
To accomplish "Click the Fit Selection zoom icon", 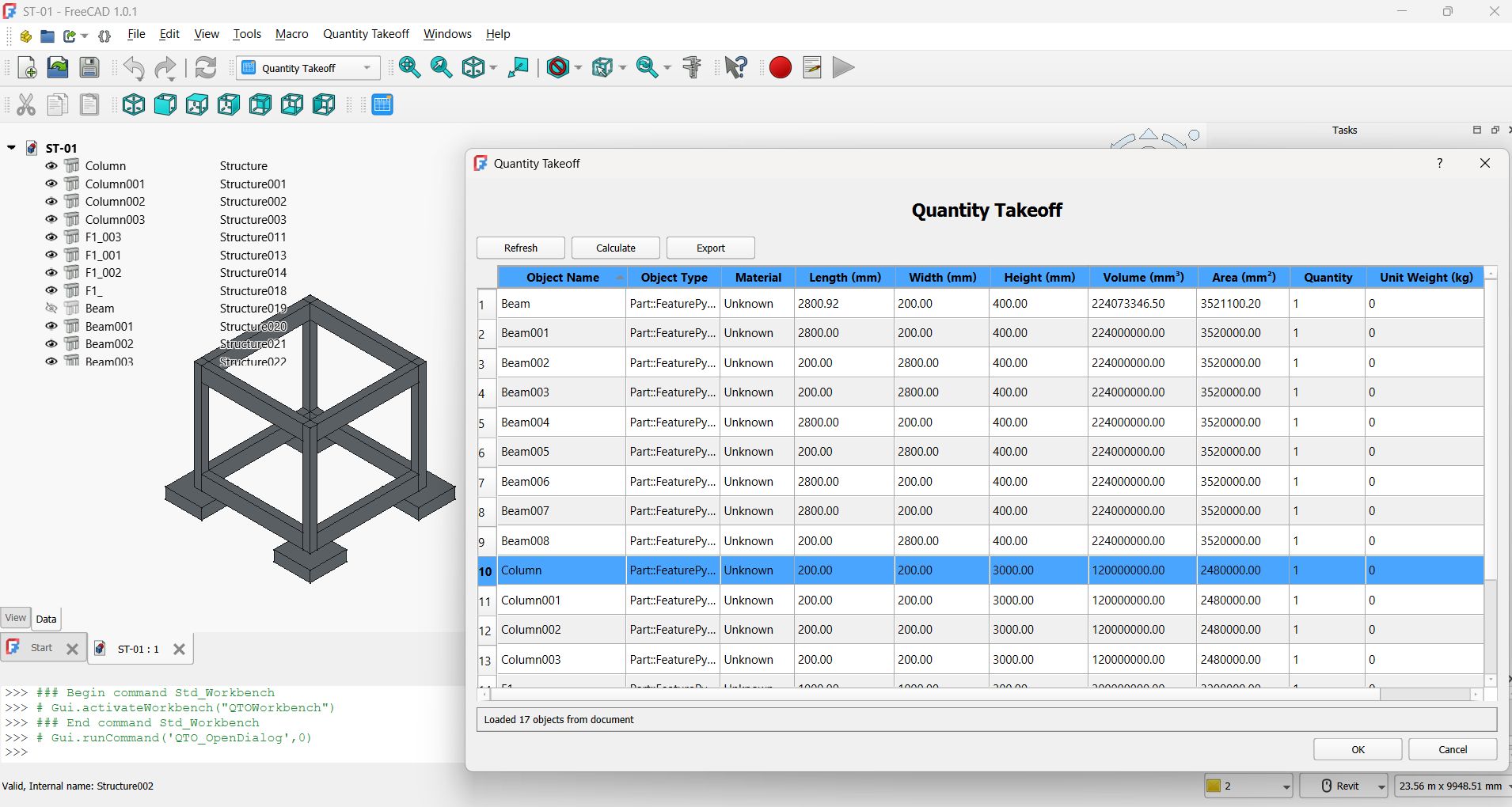I will (442, 68).
